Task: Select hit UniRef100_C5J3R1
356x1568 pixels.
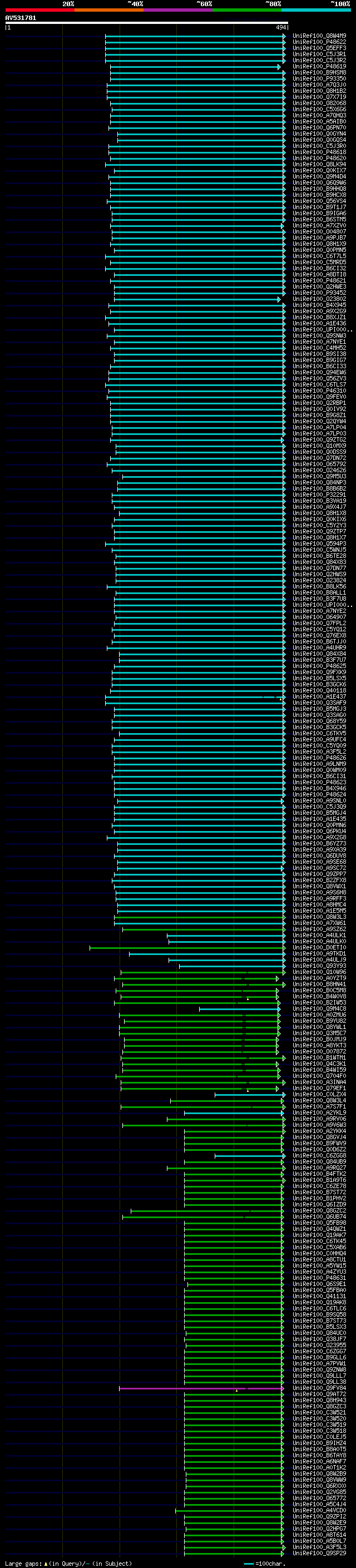Action: [319, 54]
